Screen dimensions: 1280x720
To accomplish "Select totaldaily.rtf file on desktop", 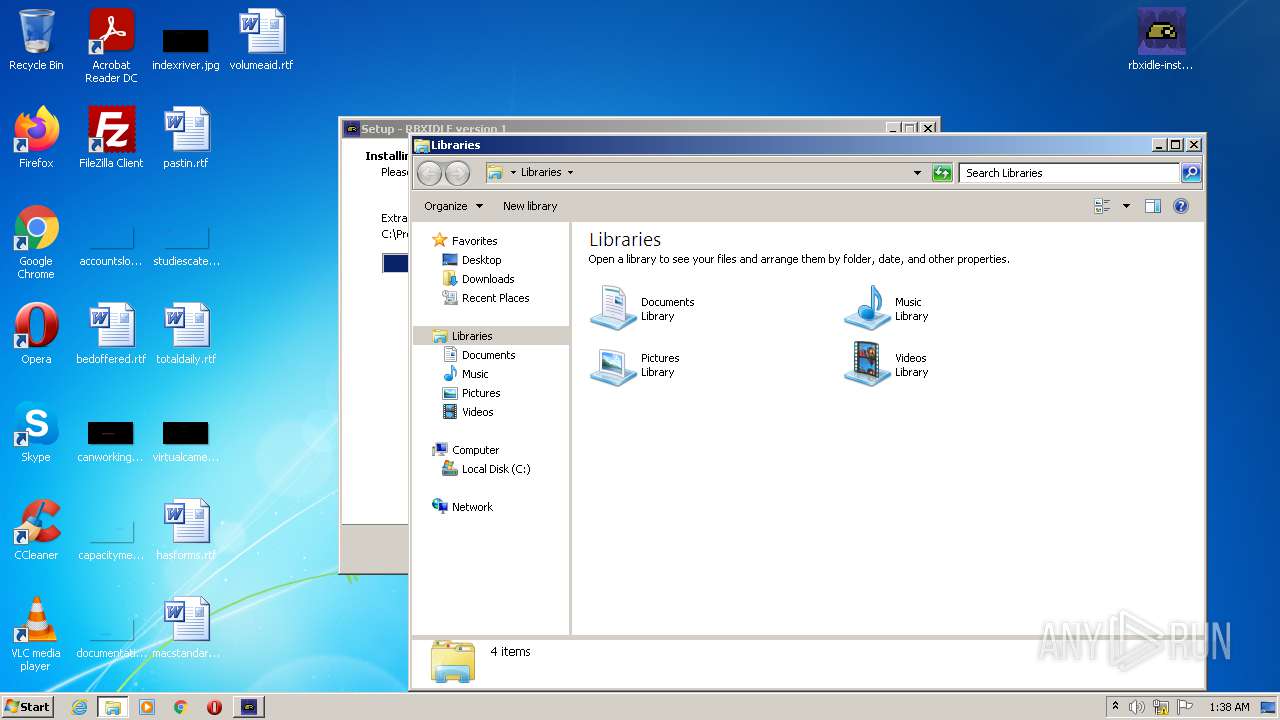I will click(x=186, y=334).
